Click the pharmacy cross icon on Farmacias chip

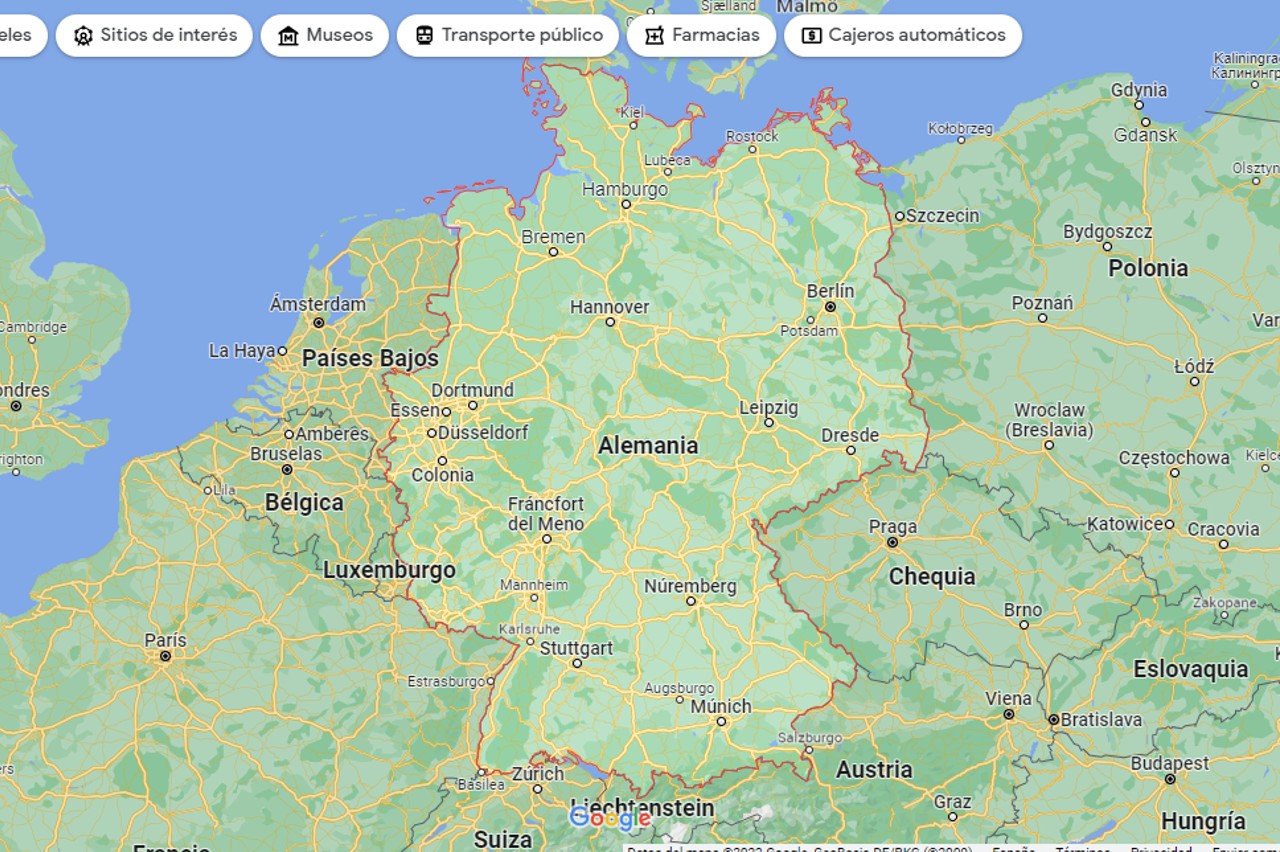point(654,36)
